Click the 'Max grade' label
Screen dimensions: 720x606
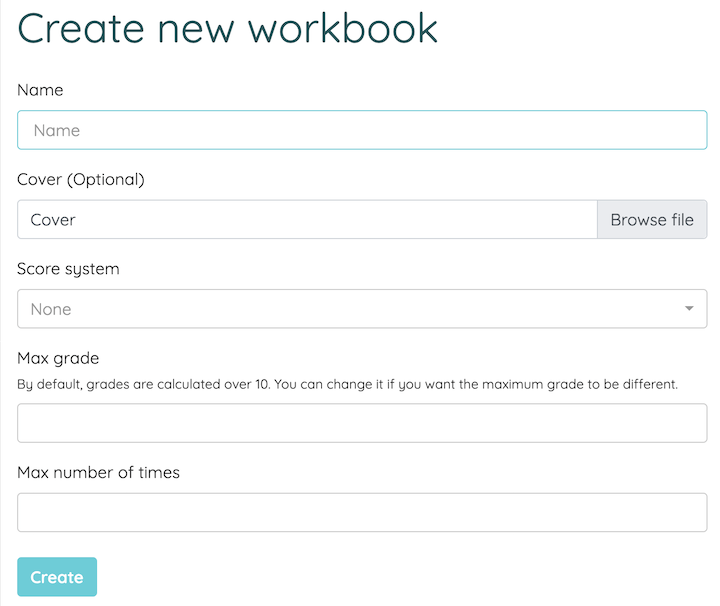[58, 358]
